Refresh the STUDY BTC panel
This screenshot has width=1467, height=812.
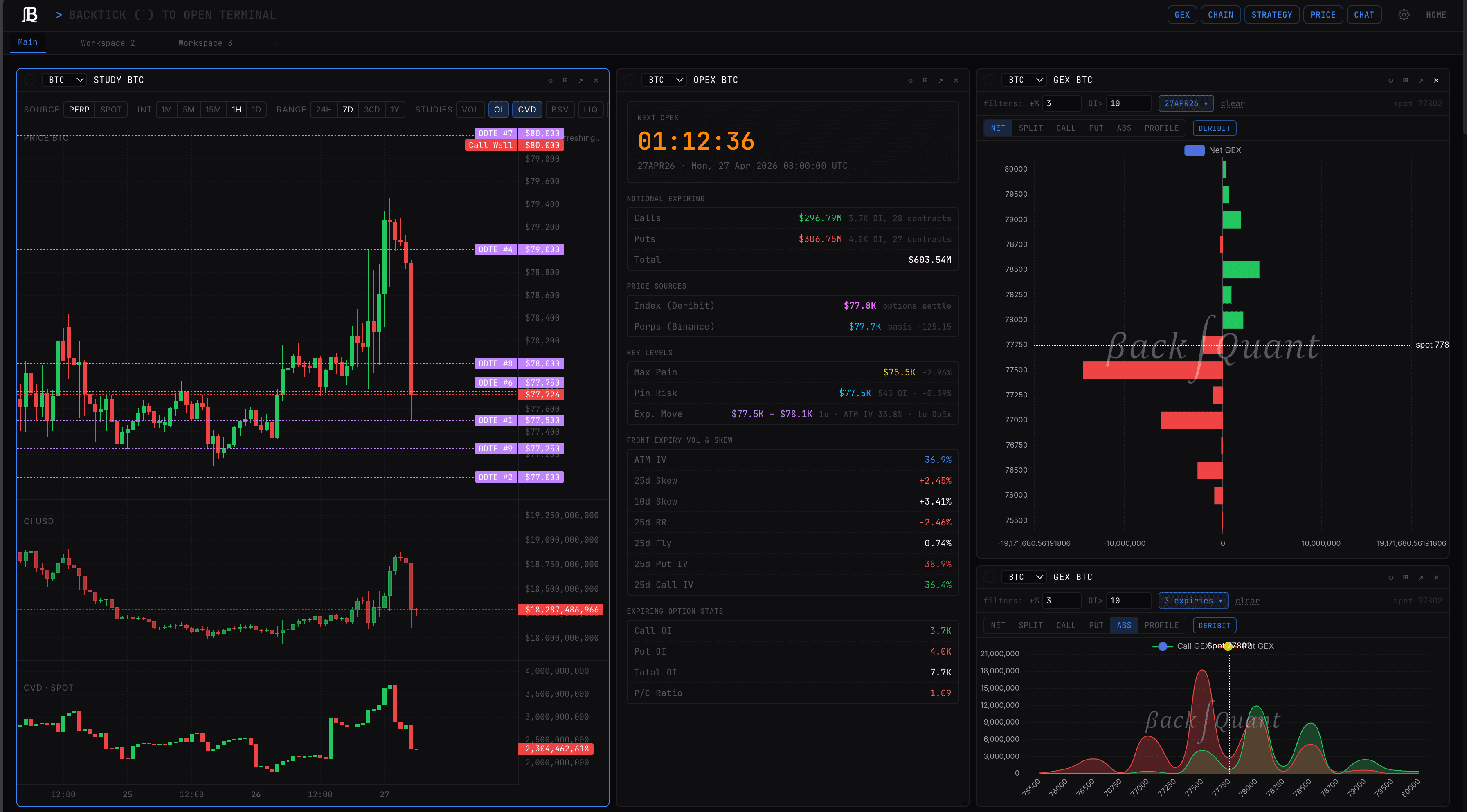(550, 80)
